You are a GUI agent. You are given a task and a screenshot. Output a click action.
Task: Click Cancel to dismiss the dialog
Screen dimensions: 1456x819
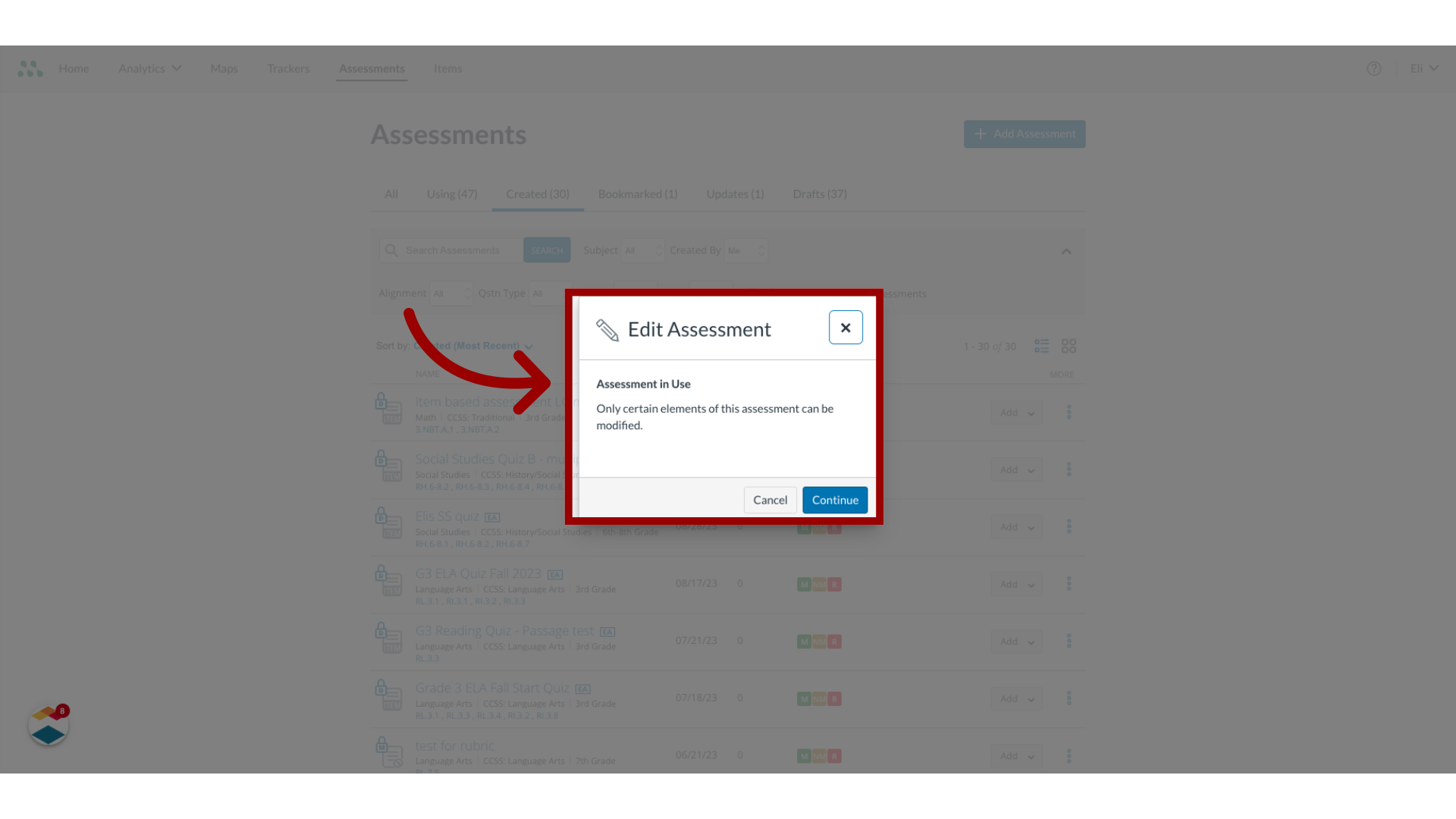770,499
